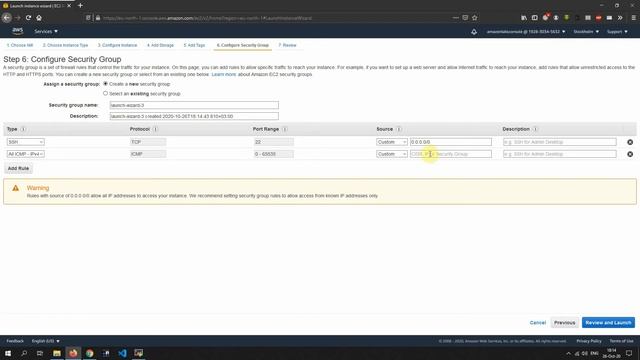Click the browser address bar URL
The width and height of the screenshot is (640, 360).
click(x=207, y=18)
